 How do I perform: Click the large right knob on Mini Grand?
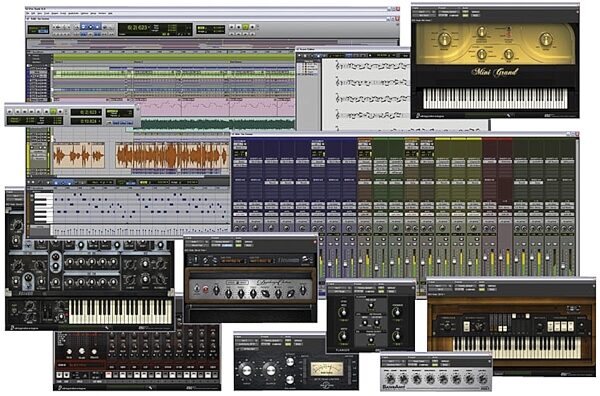[546, 39]
